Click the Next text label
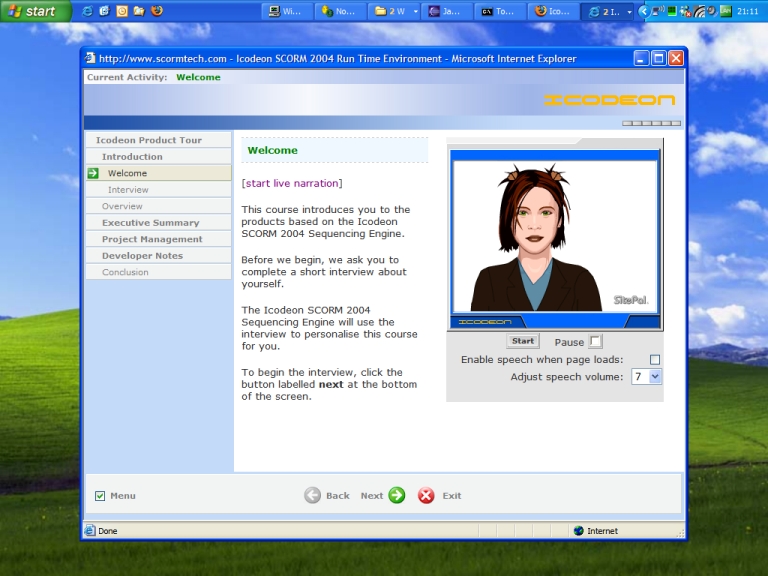This screenshot has height=576, width=768. coord(372,496)
